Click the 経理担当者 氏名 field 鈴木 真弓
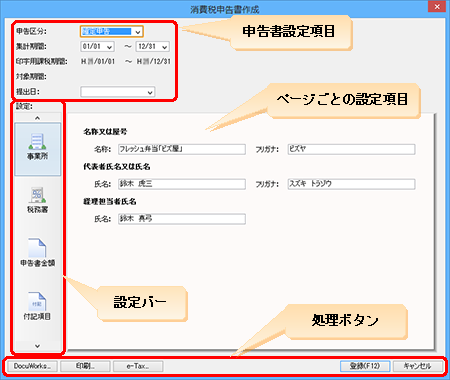The height and width of the screenshot is (380, 450). pos(182,219)
